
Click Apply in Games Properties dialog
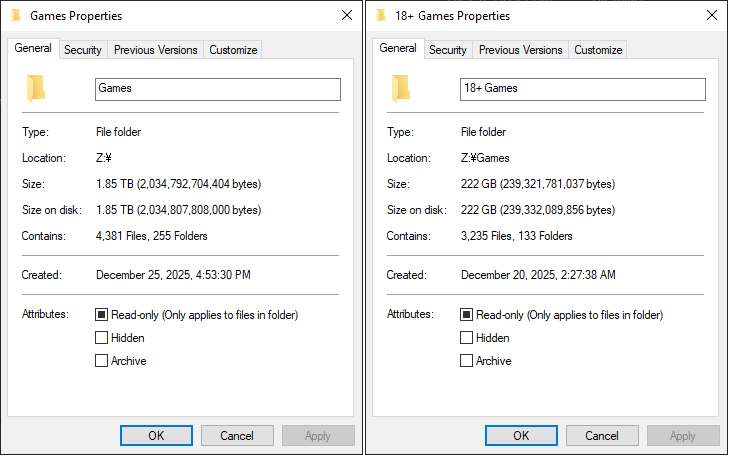pos(318,436)
